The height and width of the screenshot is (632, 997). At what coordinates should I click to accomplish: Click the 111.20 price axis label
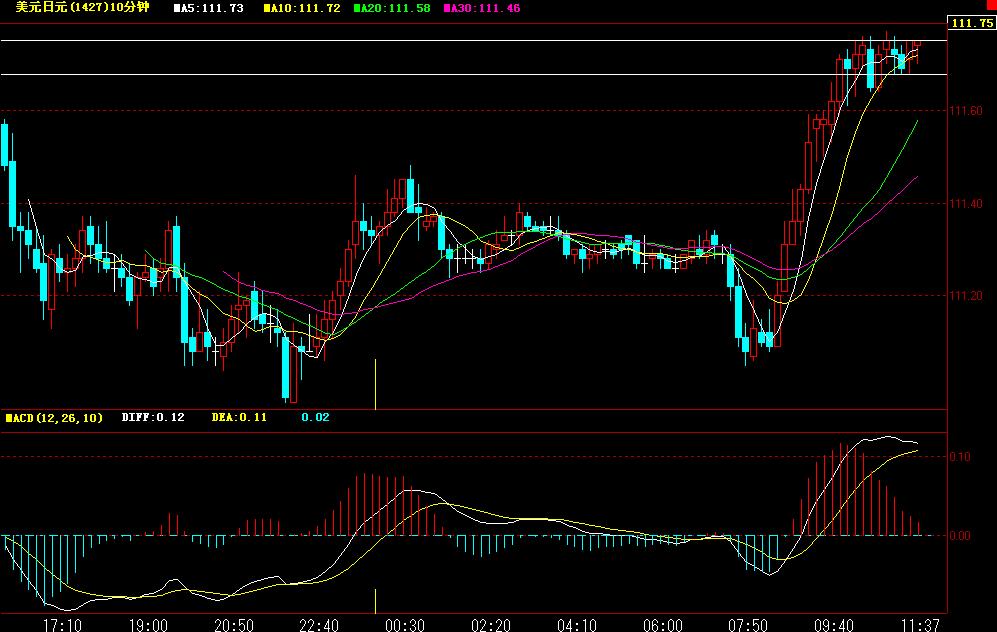966,296
